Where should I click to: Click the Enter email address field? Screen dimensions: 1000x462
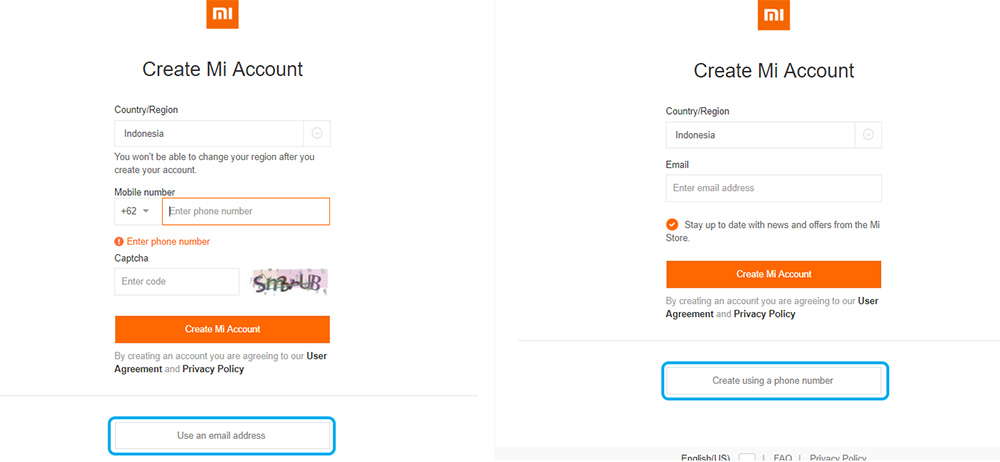pyautogui.click(x=774, y=188)
